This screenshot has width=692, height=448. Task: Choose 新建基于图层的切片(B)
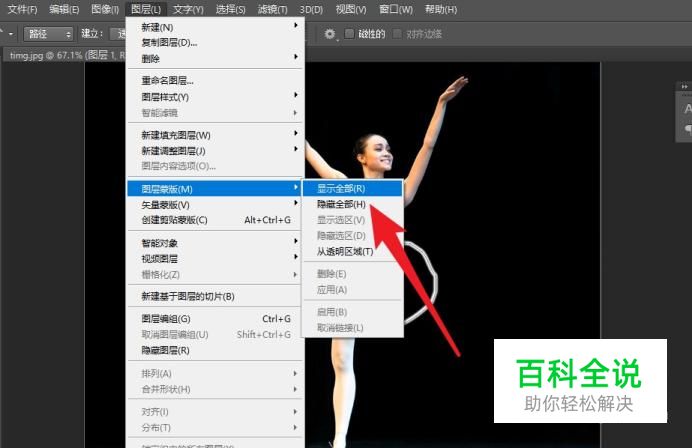pos(215,296)
